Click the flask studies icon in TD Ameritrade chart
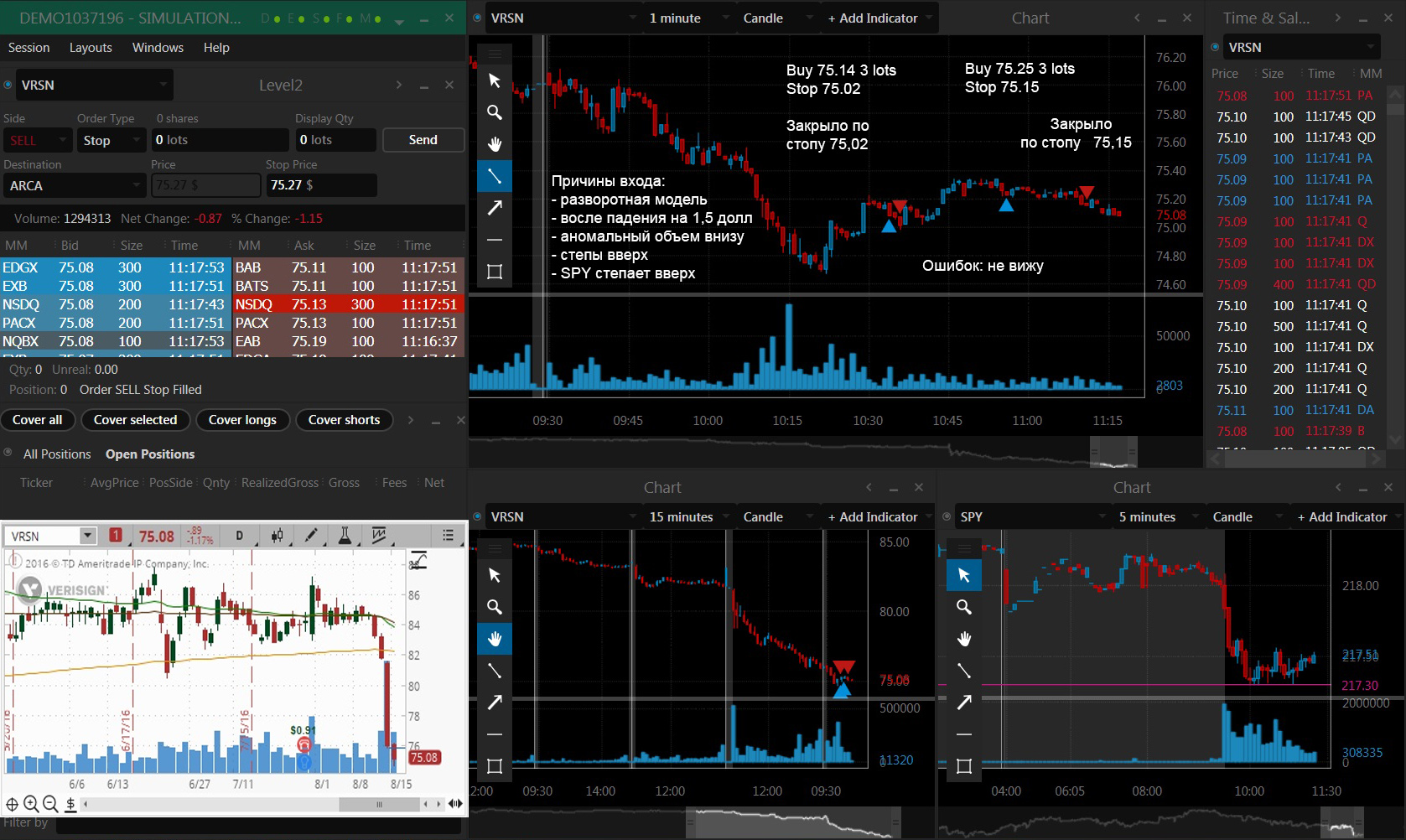Viewport: 1406px width, 840px height. tap(345, 536)
